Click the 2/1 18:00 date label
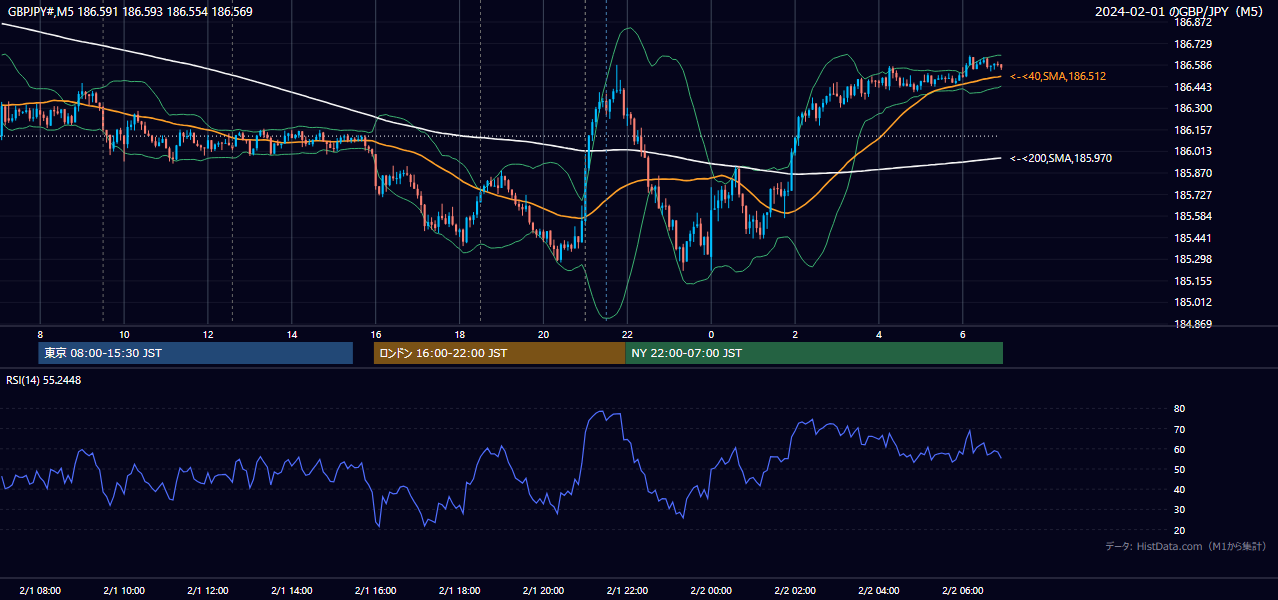This screenshot has width=1278, height=600. (x=459, y=590)
